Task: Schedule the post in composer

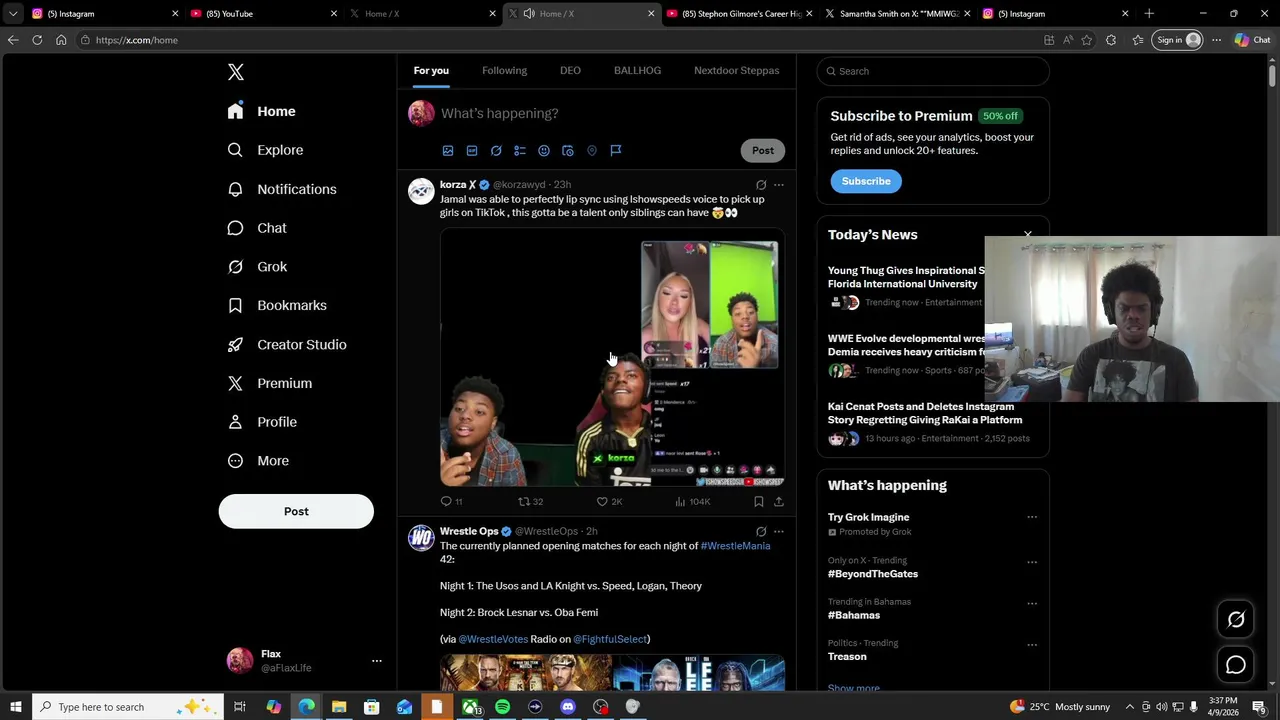Action: coord(568,150)
